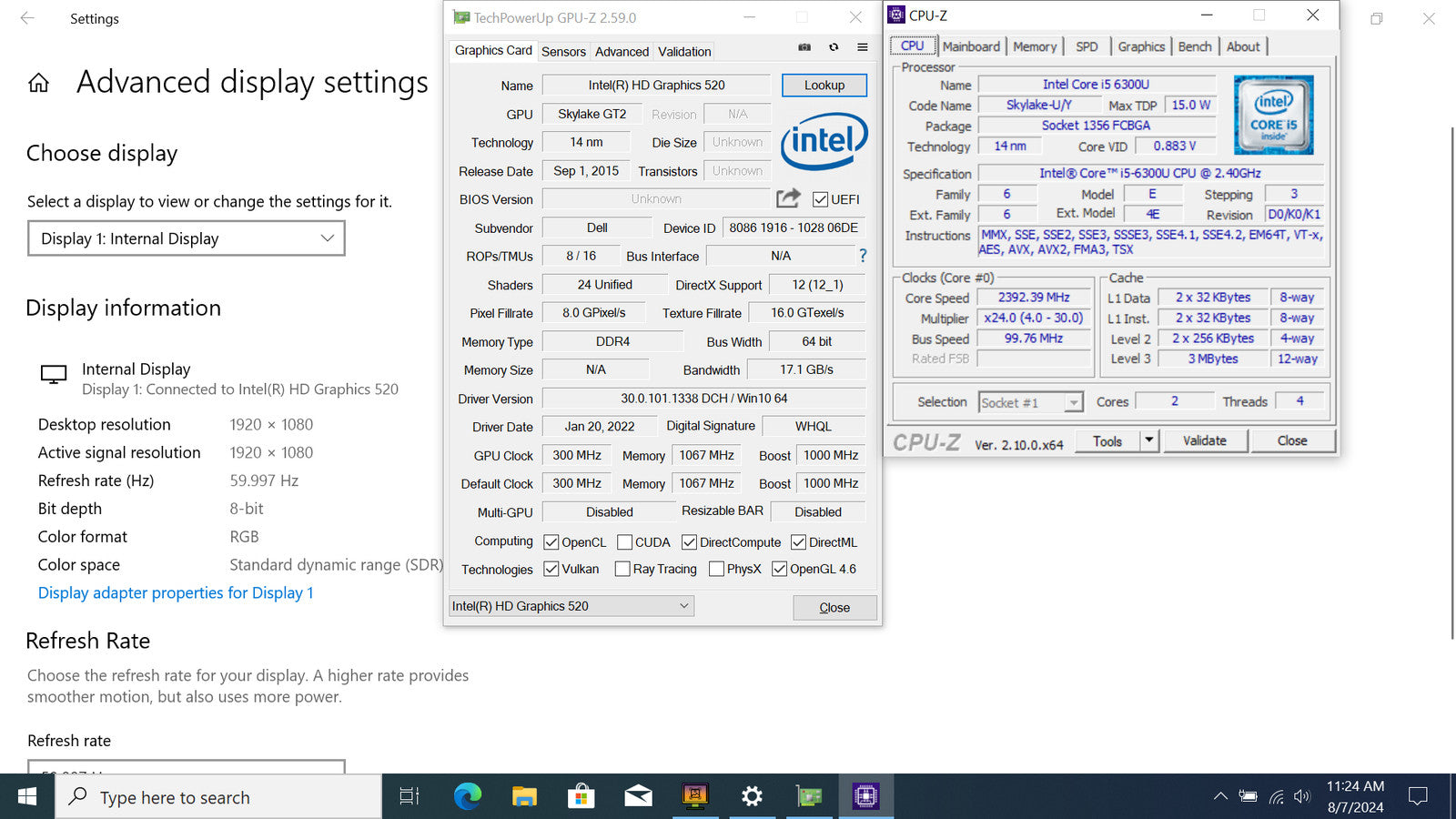Screen dimensions: 1456x819
Task: Click the GPU-Z screenshot camera icon
Action: [804, 47]
